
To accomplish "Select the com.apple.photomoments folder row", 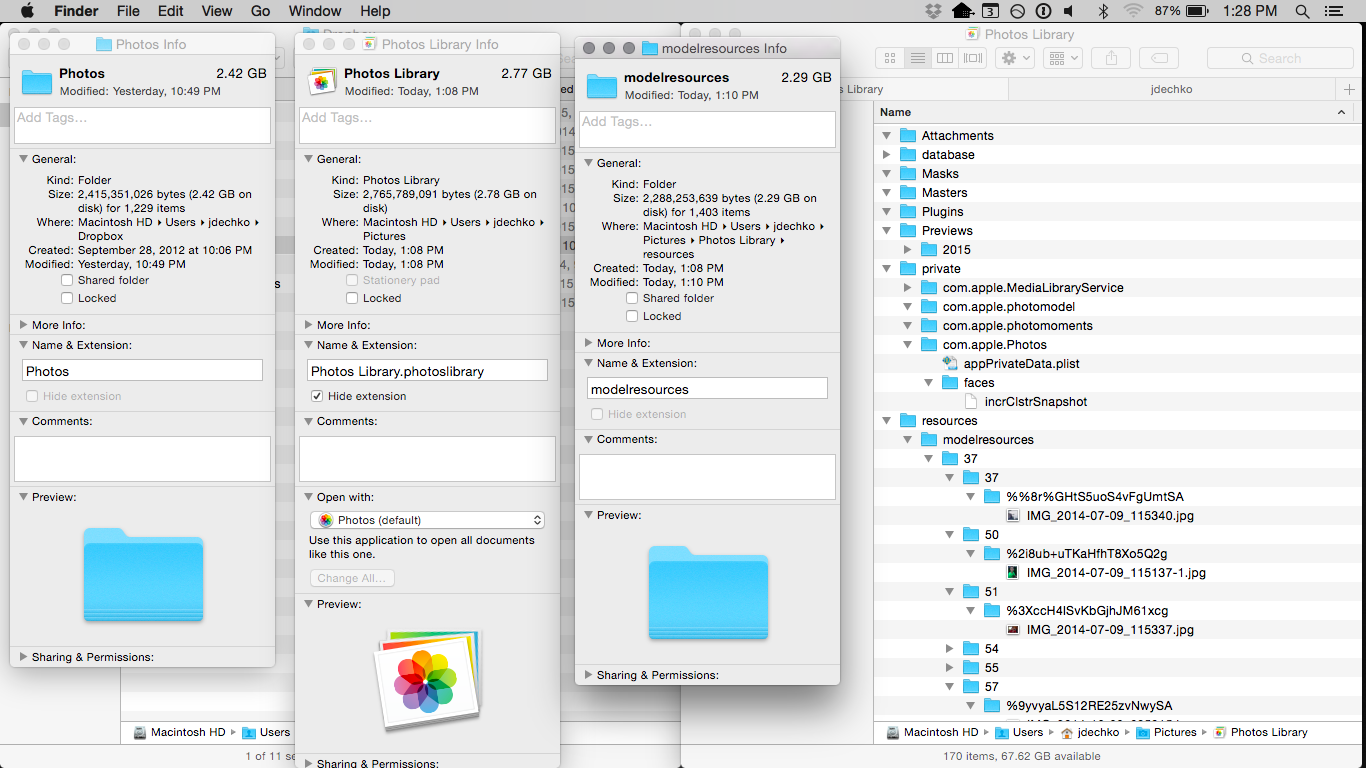I will click(x=1118, y=326).
